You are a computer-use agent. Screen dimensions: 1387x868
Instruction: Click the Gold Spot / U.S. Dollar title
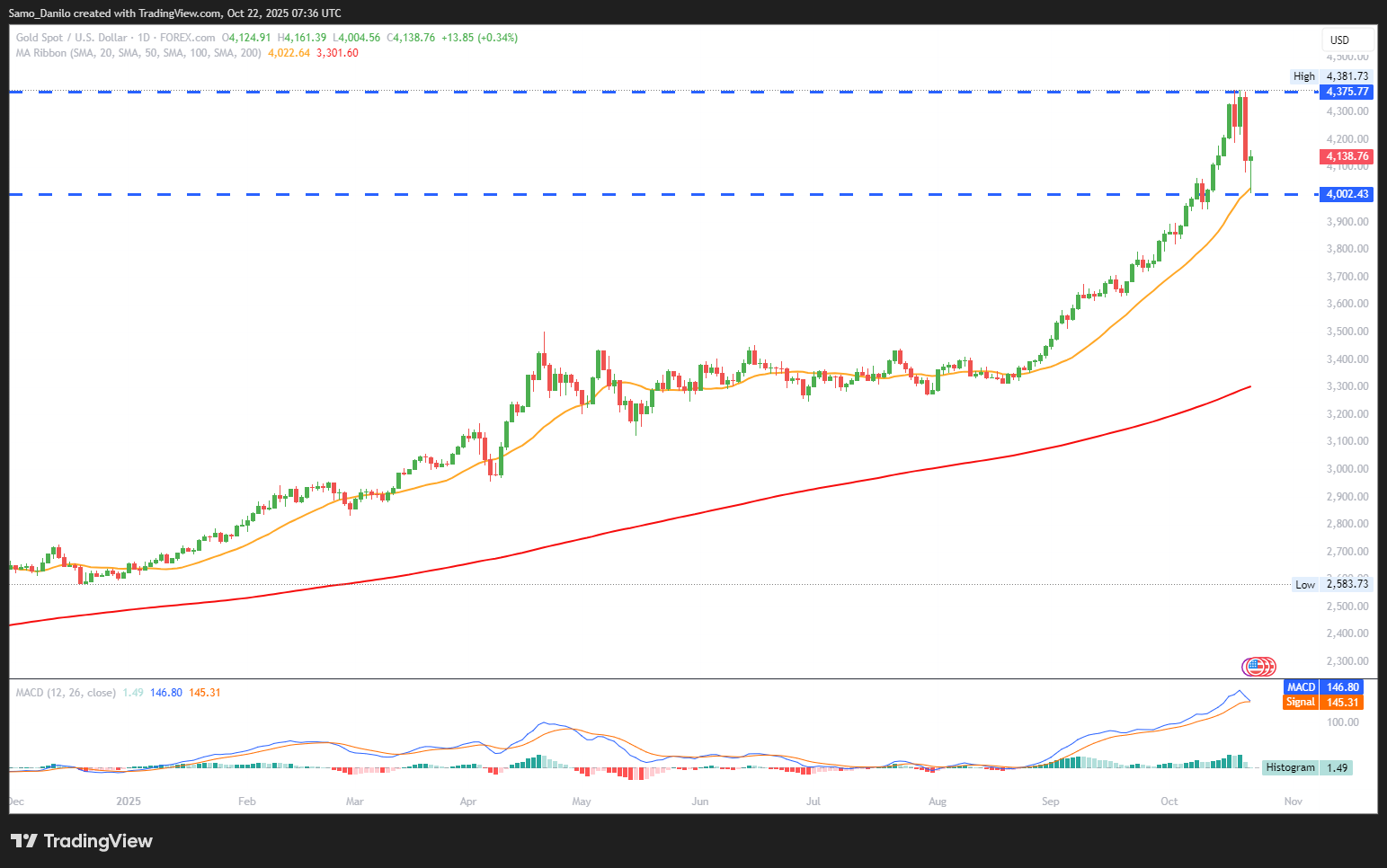[71, 38]
